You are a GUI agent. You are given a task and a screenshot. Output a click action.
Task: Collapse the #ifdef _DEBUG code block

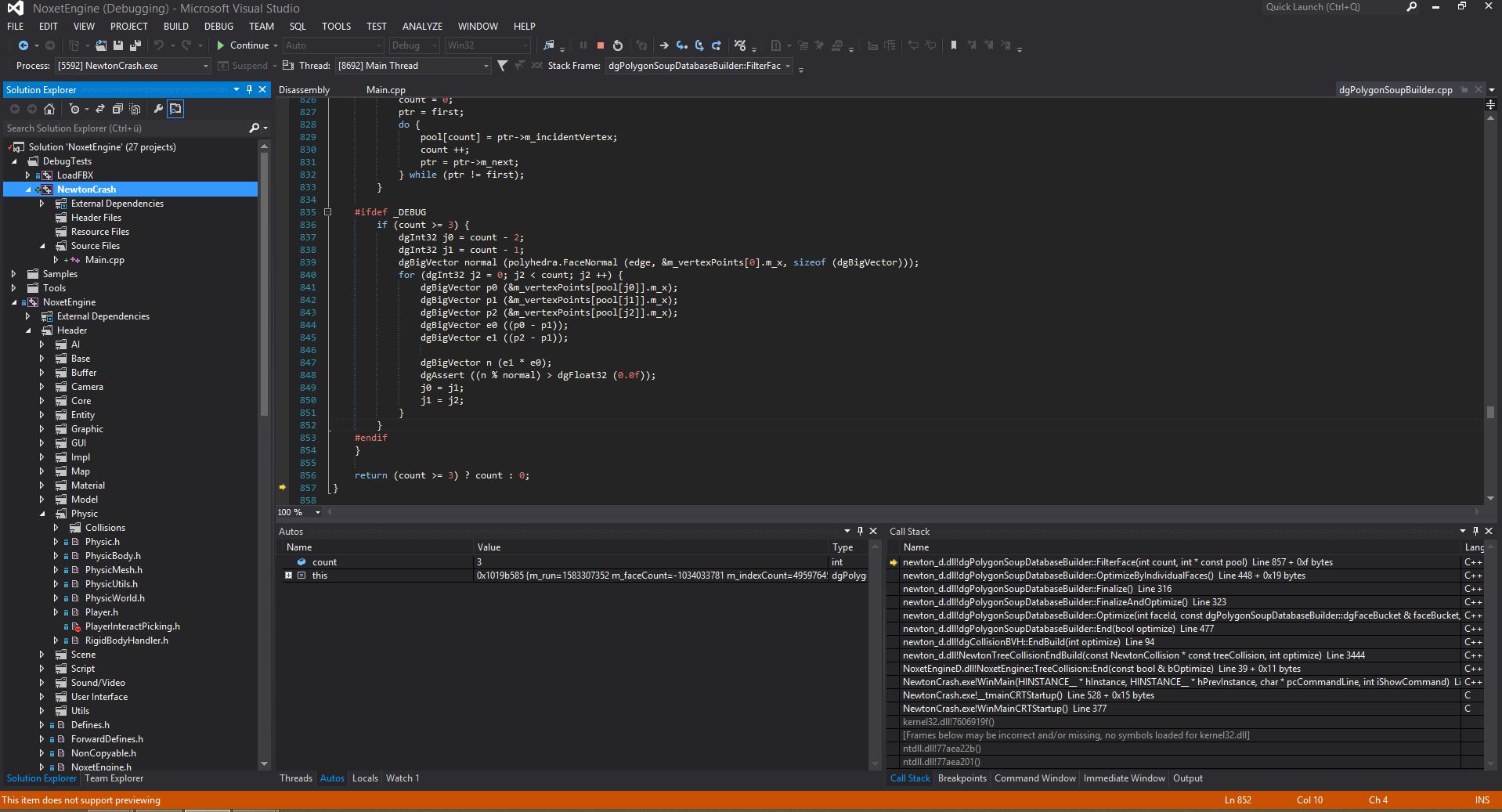[x=328, y=212]
